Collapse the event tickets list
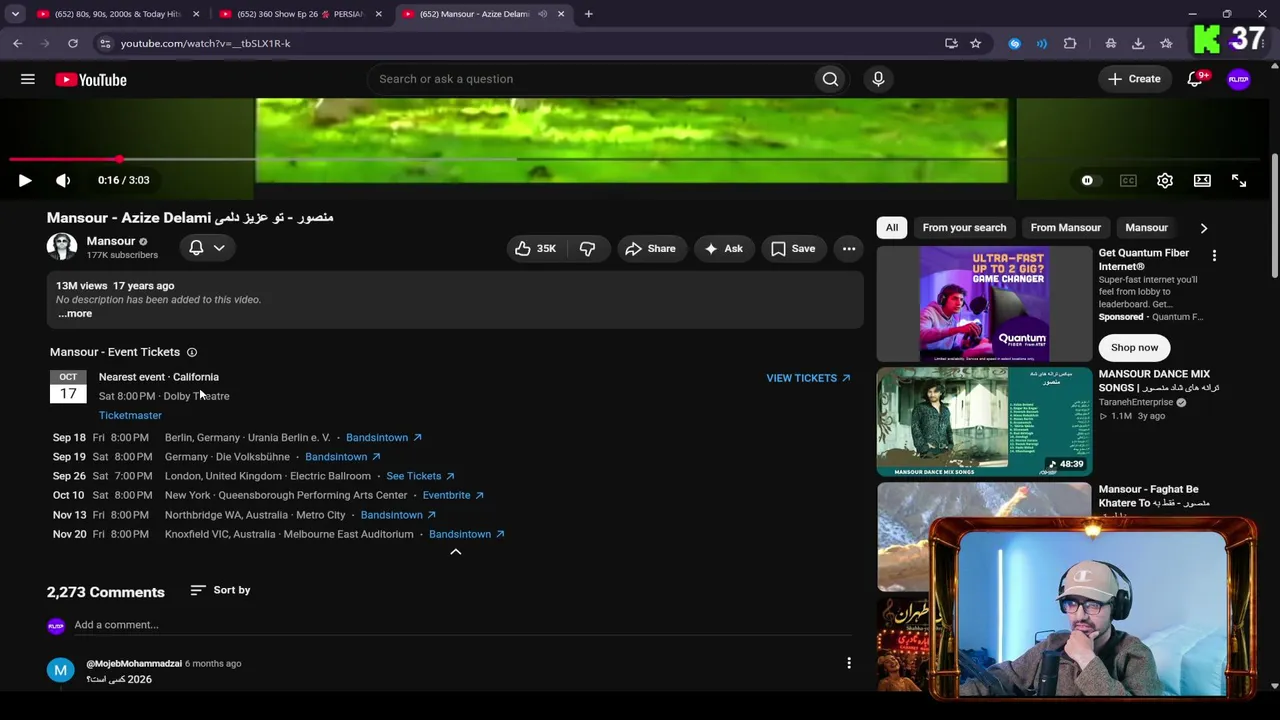The height and width of the screenshot is (720, 1280). click(455, 552)
